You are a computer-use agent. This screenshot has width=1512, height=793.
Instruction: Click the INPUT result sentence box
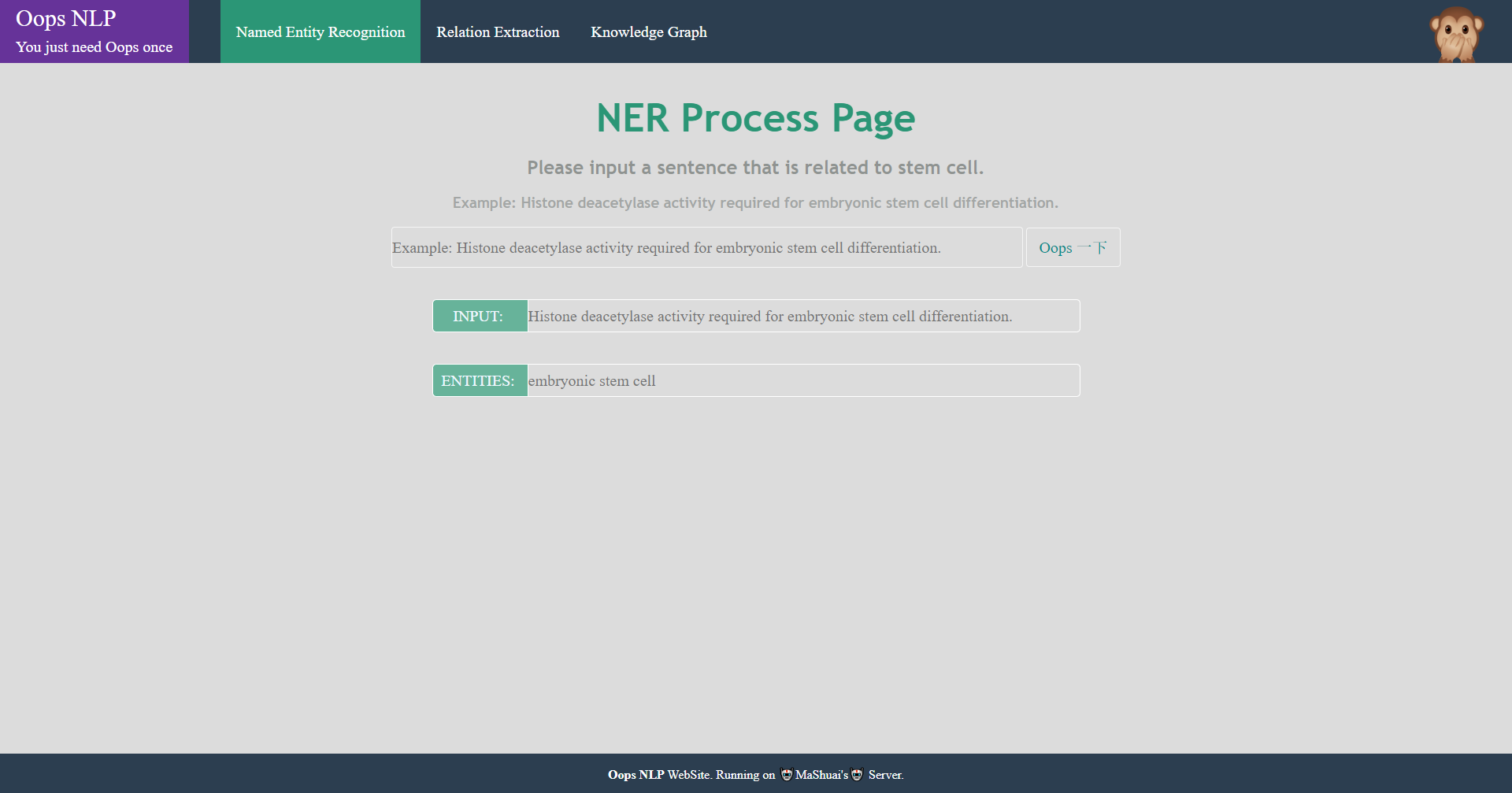[802, 316]
